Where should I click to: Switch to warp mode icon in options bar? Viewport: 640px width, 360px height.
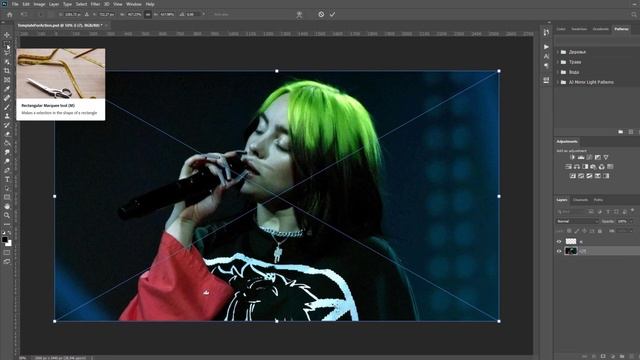click(x=299, y=14)
